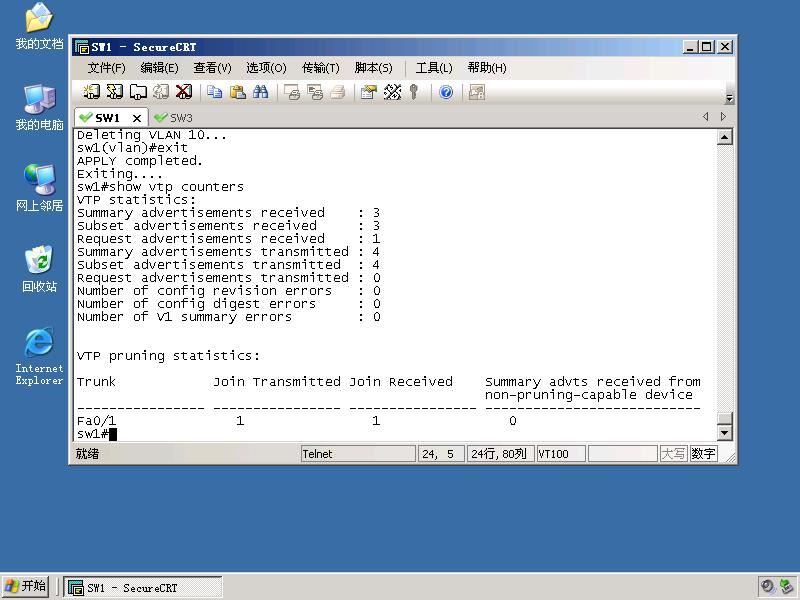Click the Paste clipboard icon

click(x=237, y=92)
